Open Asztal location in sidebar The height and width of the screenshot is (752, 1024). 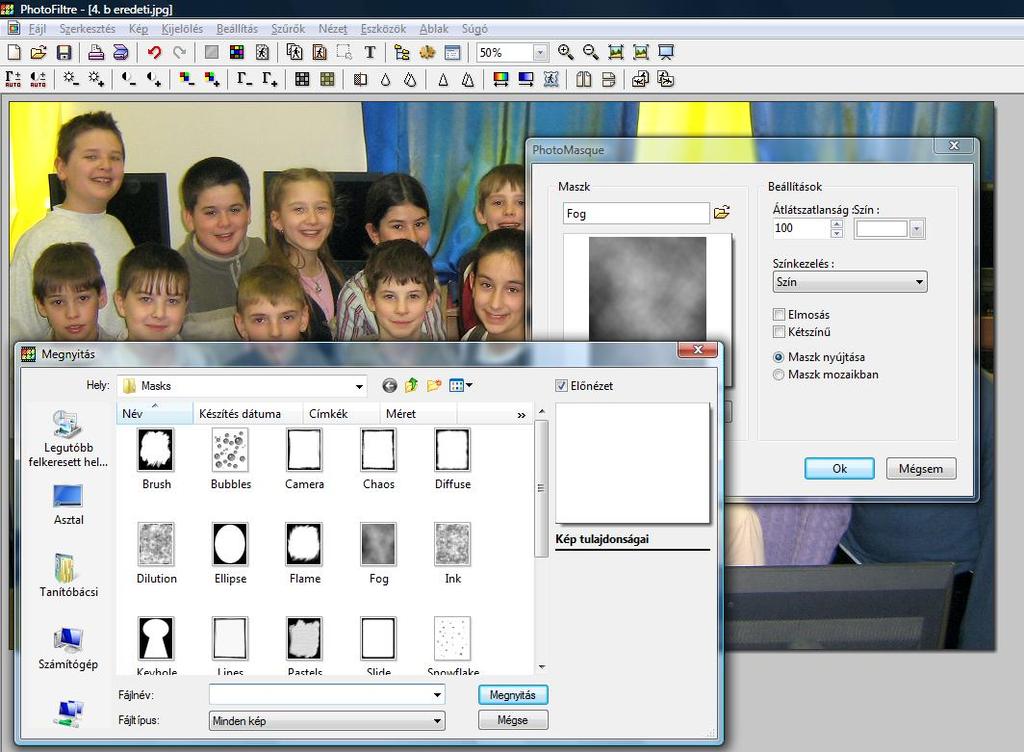pyautogui.click(x=68, y=505)
